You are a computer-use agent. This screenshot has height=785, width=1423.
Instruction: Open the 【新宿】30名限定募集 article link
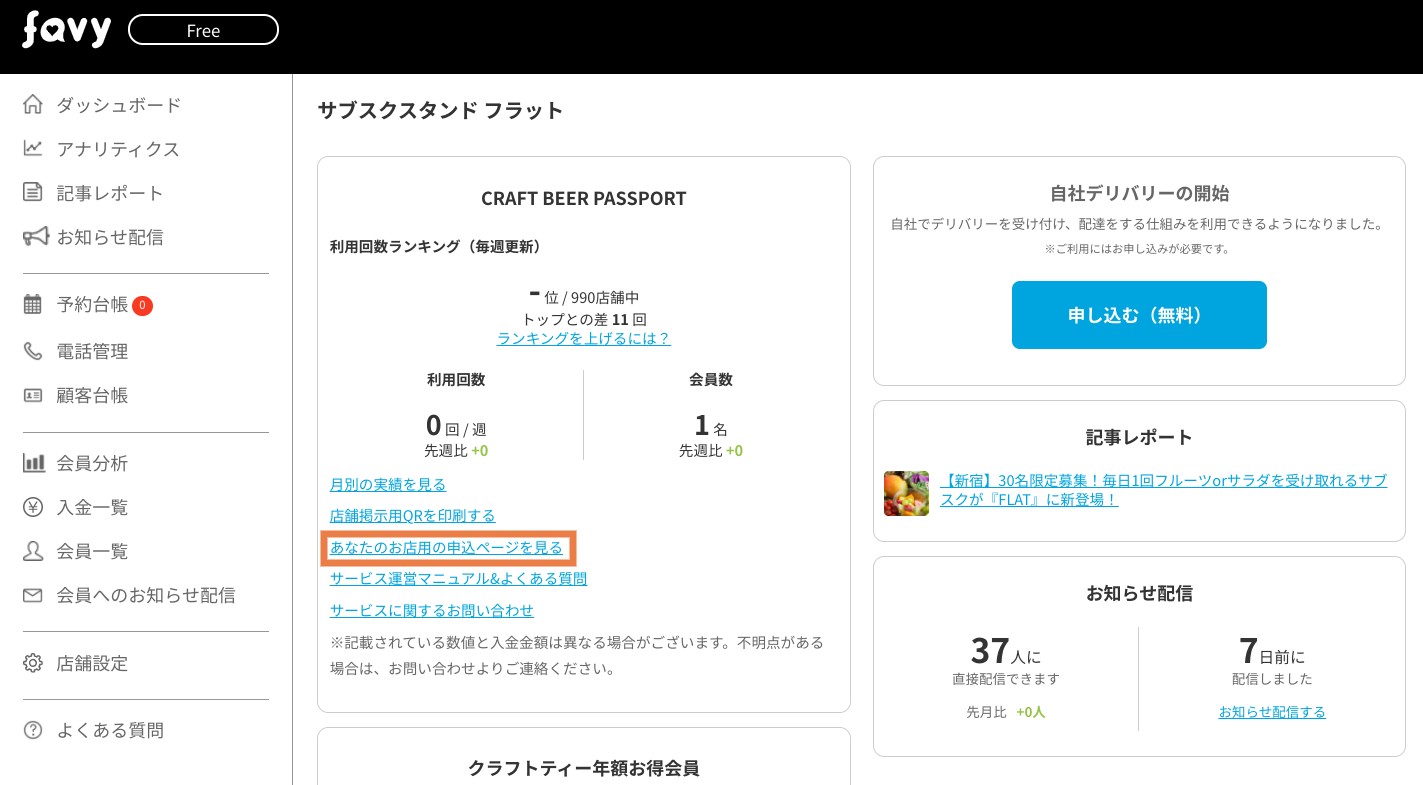point(1164,490)
